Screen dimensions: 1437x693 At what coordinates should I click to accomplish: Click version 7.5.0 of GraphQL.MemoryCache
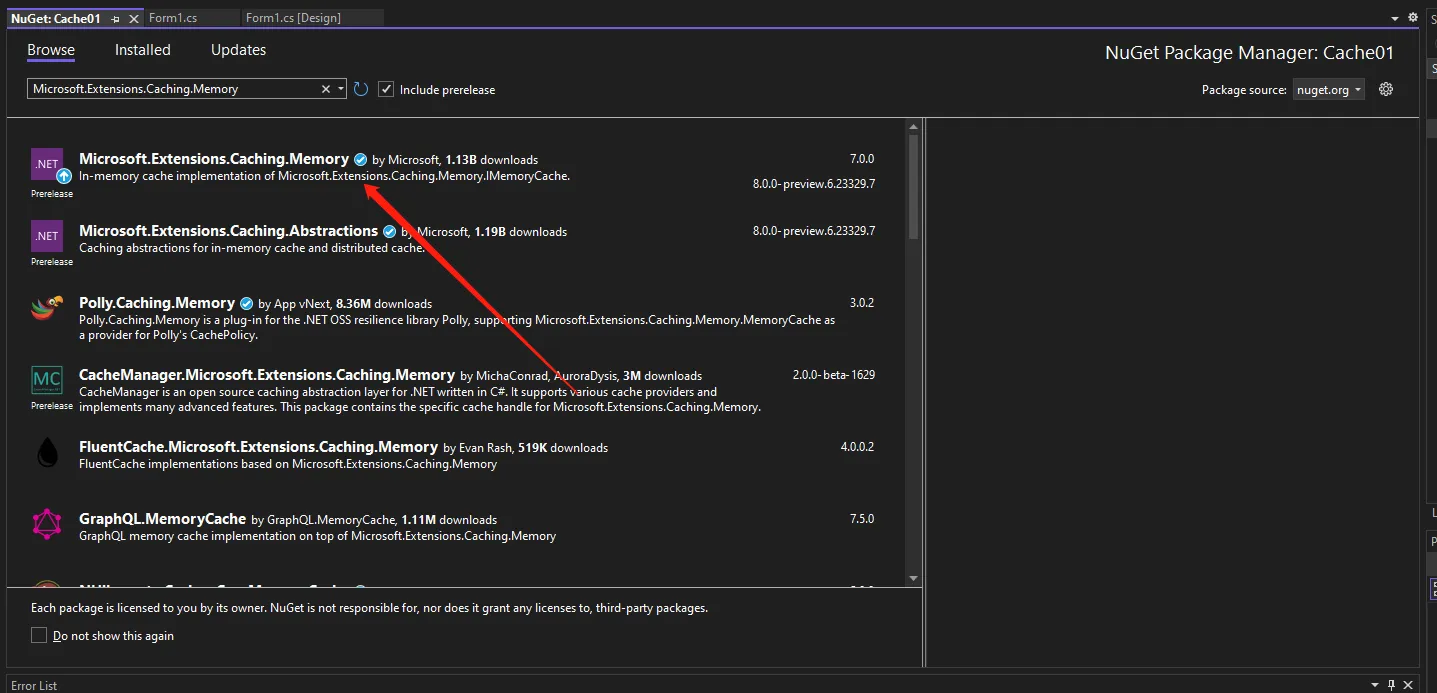862,519
